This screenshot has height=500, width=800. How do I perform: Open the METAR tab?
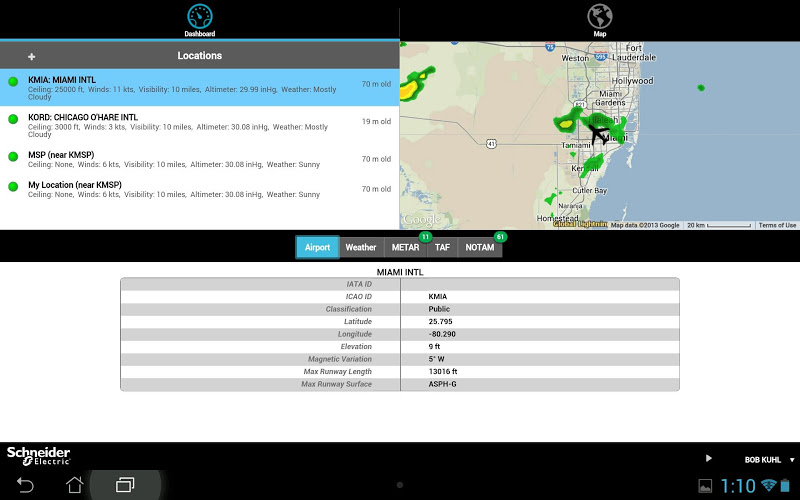coord(406,247)
